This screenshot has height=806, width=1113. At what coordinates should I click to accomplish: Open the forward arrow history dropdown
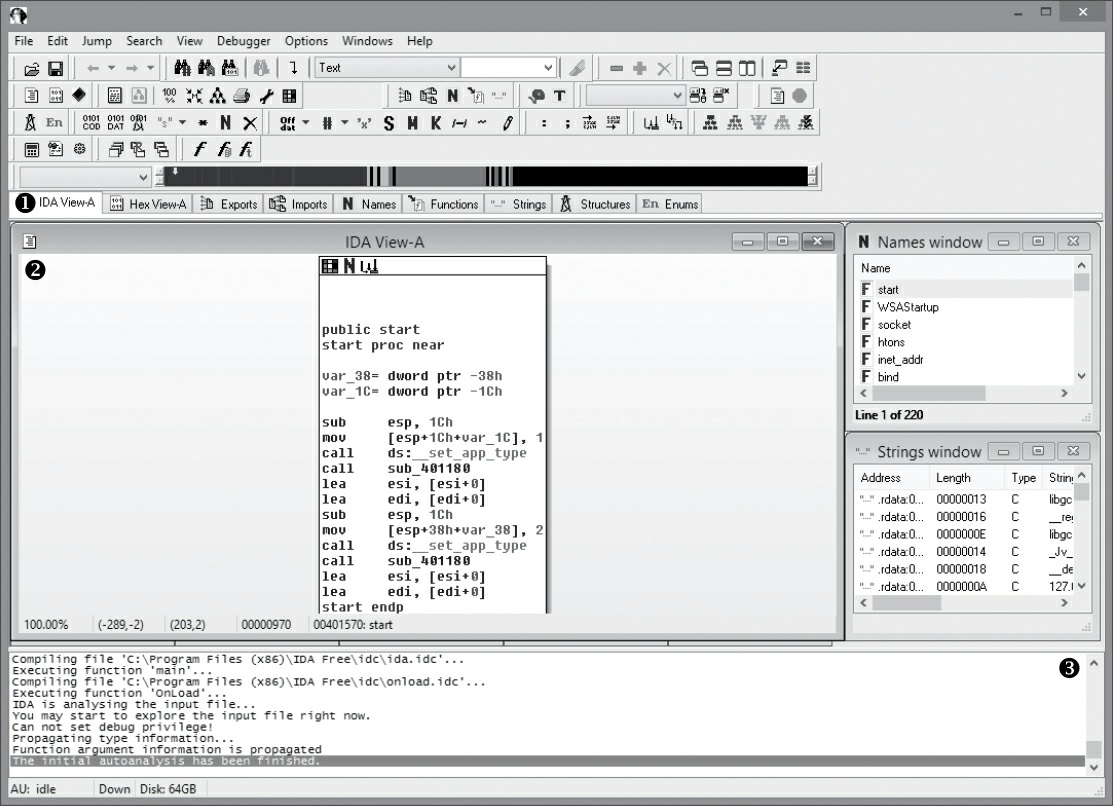point(150,68)
